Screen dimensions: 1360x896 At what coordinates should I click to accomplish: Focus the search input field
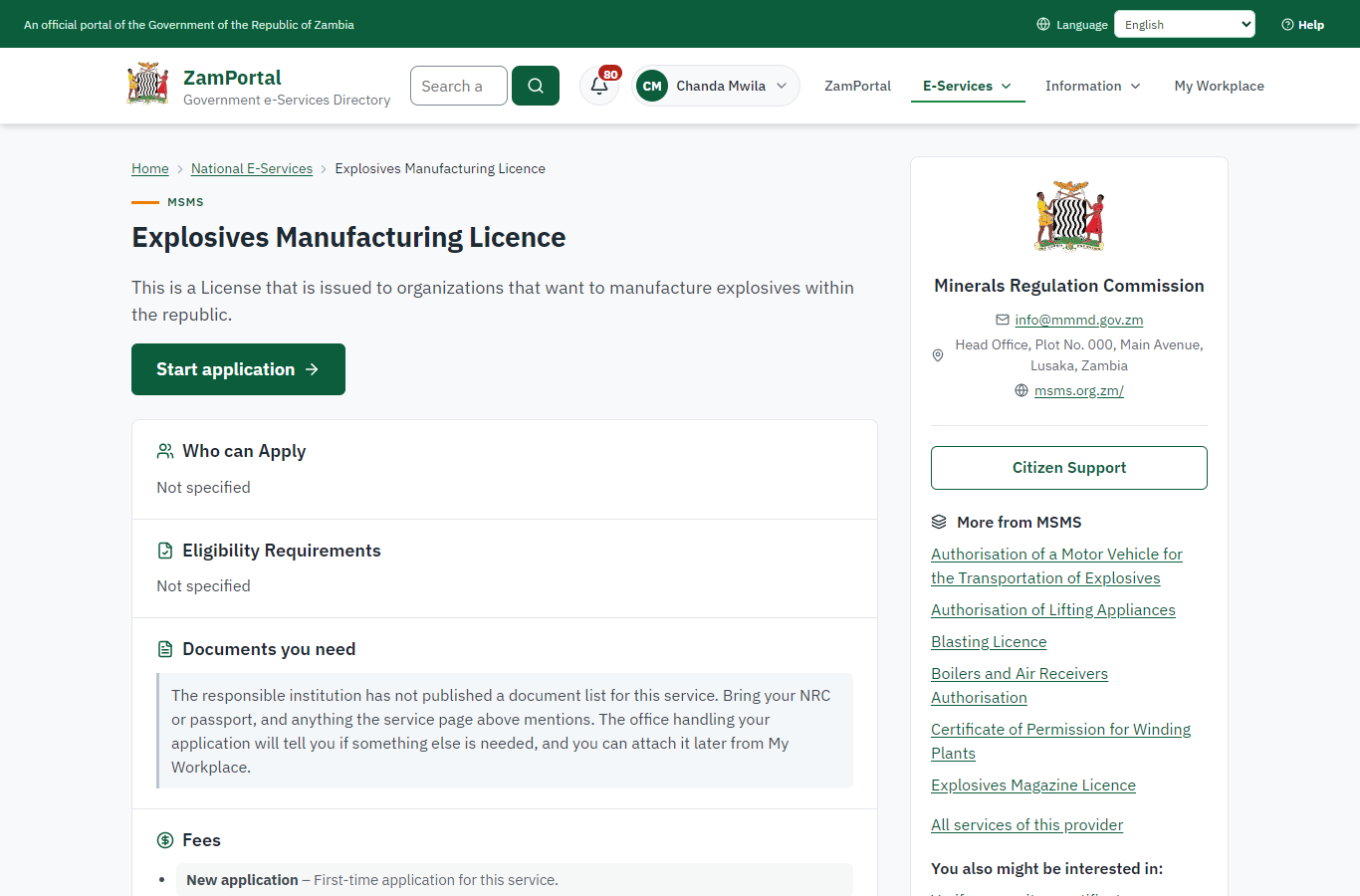pyautogui.click(x=459, y=86)
